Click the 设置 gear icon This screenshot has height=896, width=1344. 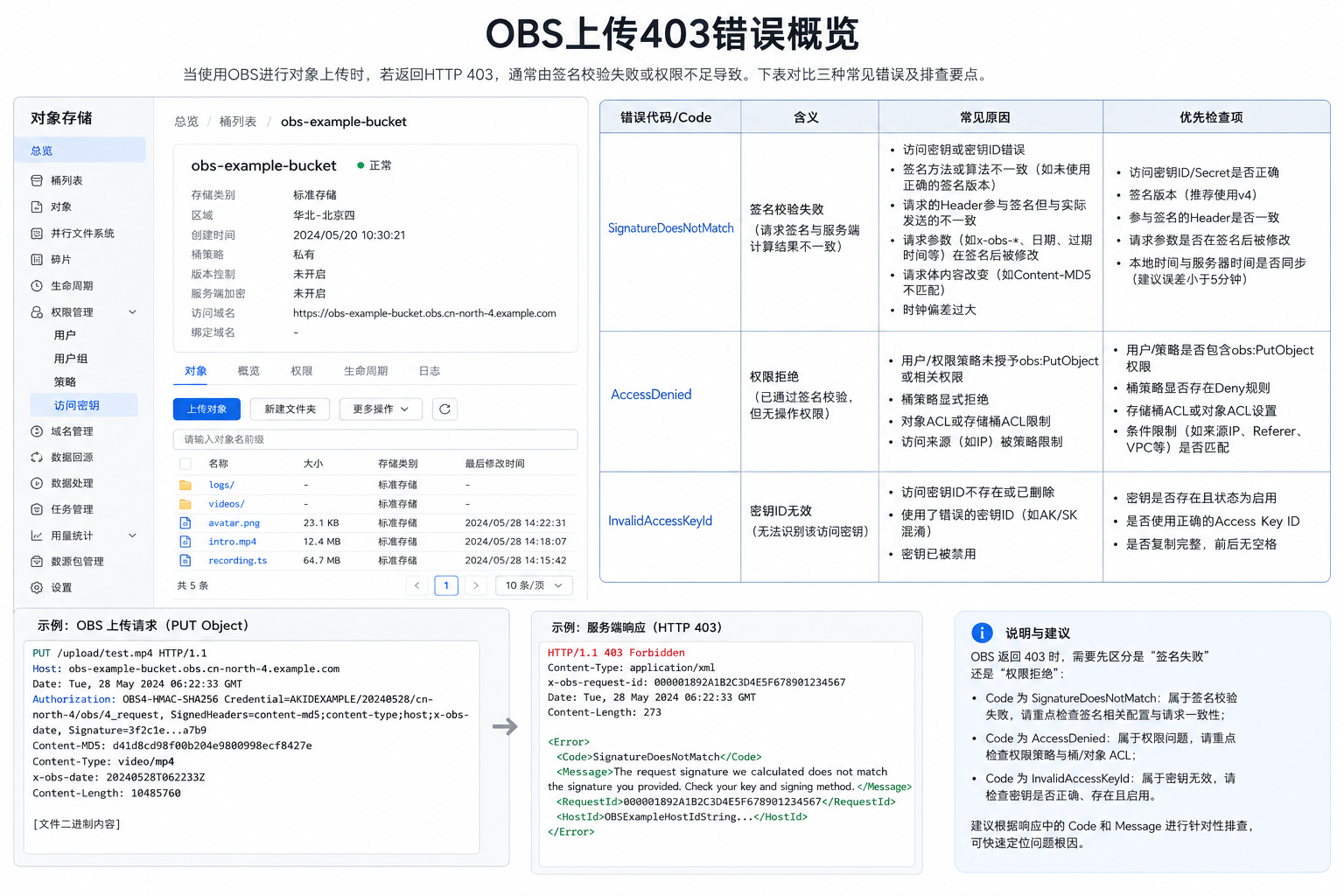coord(37,588)
